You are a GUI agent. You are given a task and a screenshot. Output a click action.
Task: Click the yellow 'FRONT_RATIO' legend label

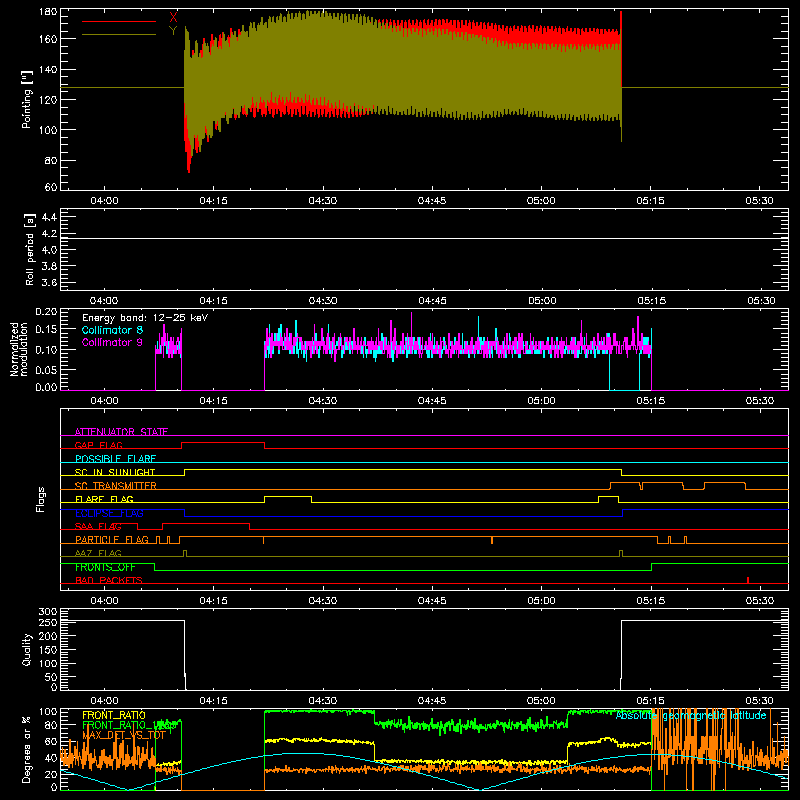click(114, 715)
